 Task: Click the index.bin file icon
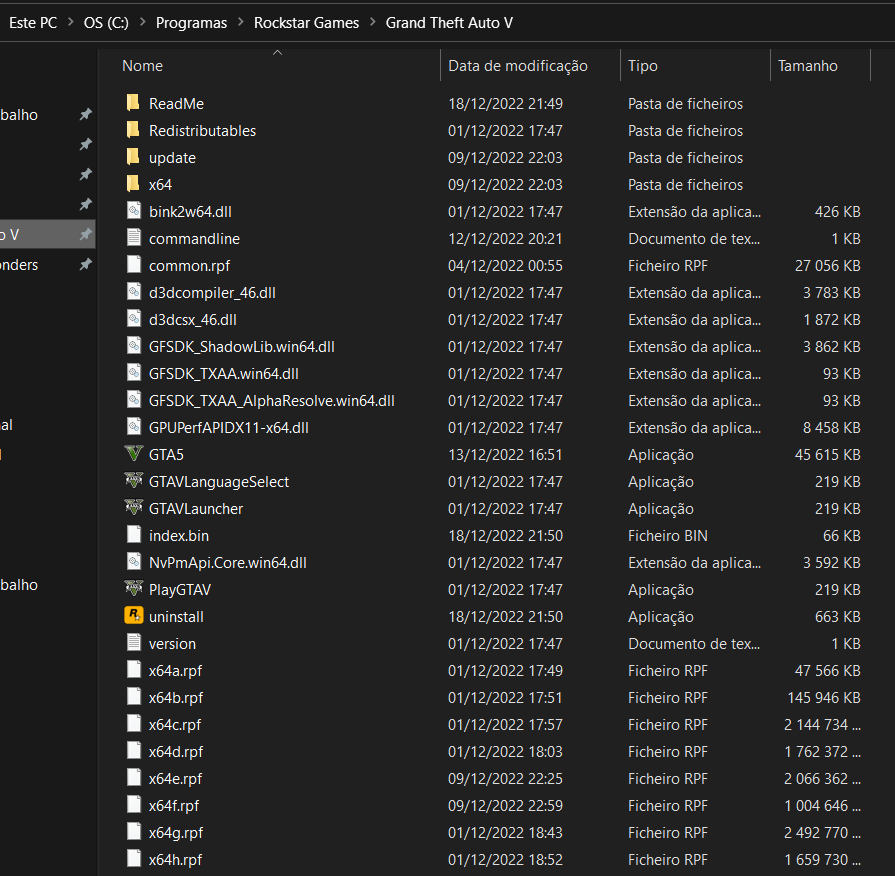point(134,535)
